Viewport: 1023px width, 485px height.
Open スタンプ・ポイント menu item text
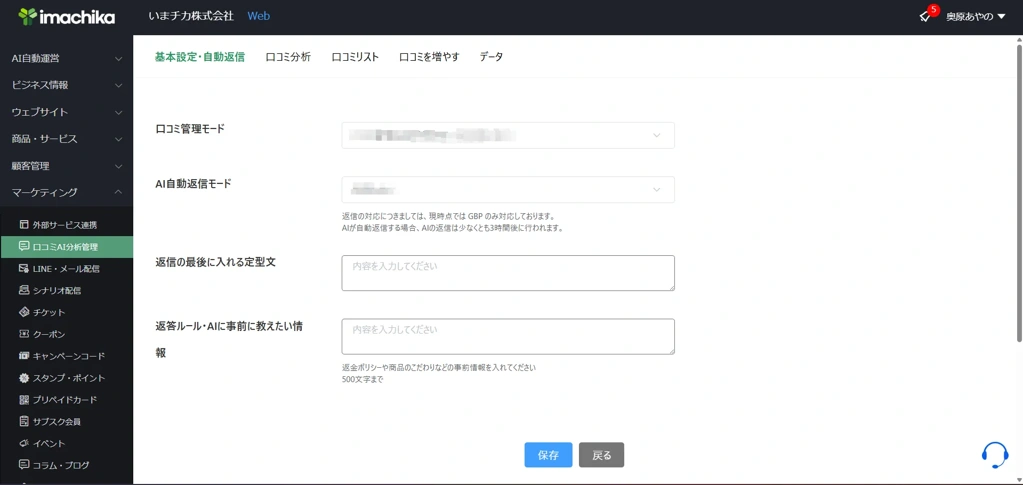pyautogui.click(x=69, y=378)
